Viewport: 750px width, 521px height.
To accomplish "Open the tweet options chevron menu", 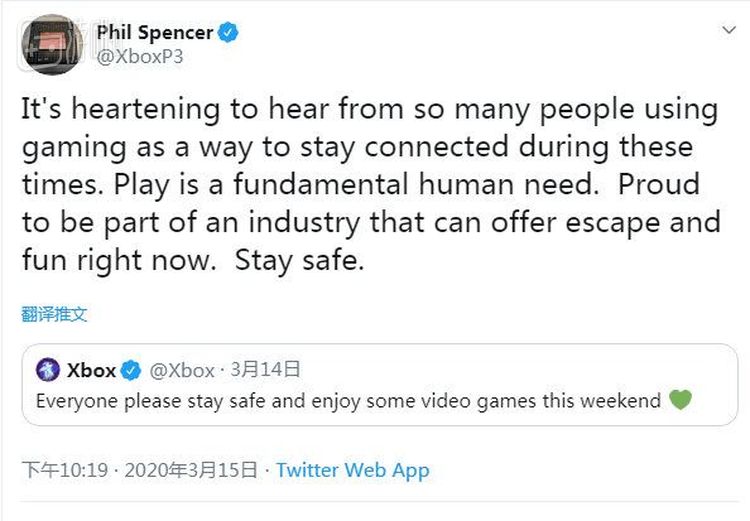I will coord(728,31).
